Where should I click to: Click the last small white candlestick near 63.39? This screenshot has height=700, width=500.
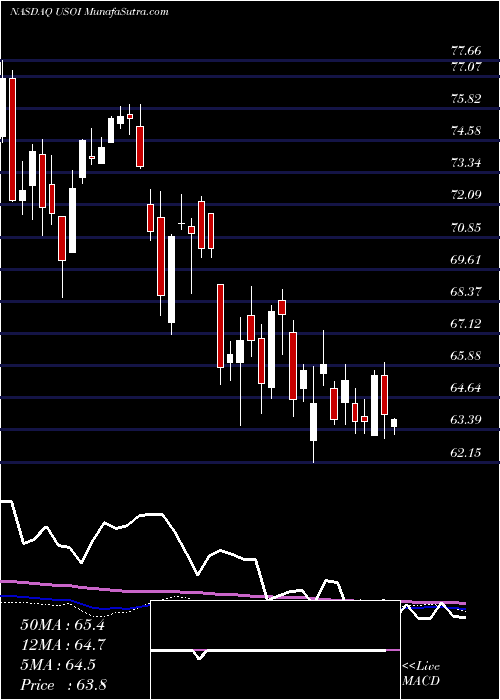click(x=394, y=425)
